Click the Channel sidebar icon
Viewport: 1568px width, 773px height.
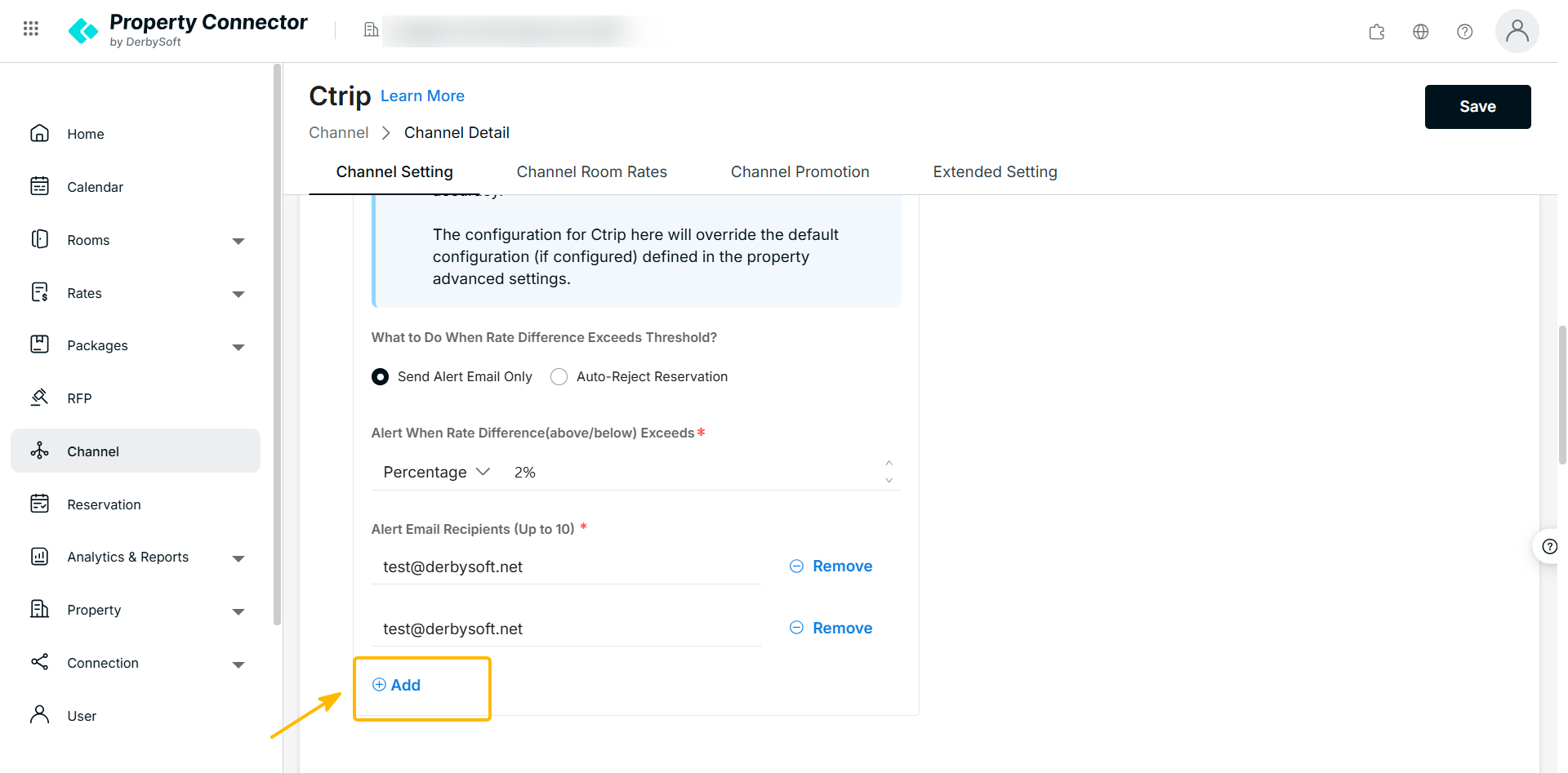point(39,451)
